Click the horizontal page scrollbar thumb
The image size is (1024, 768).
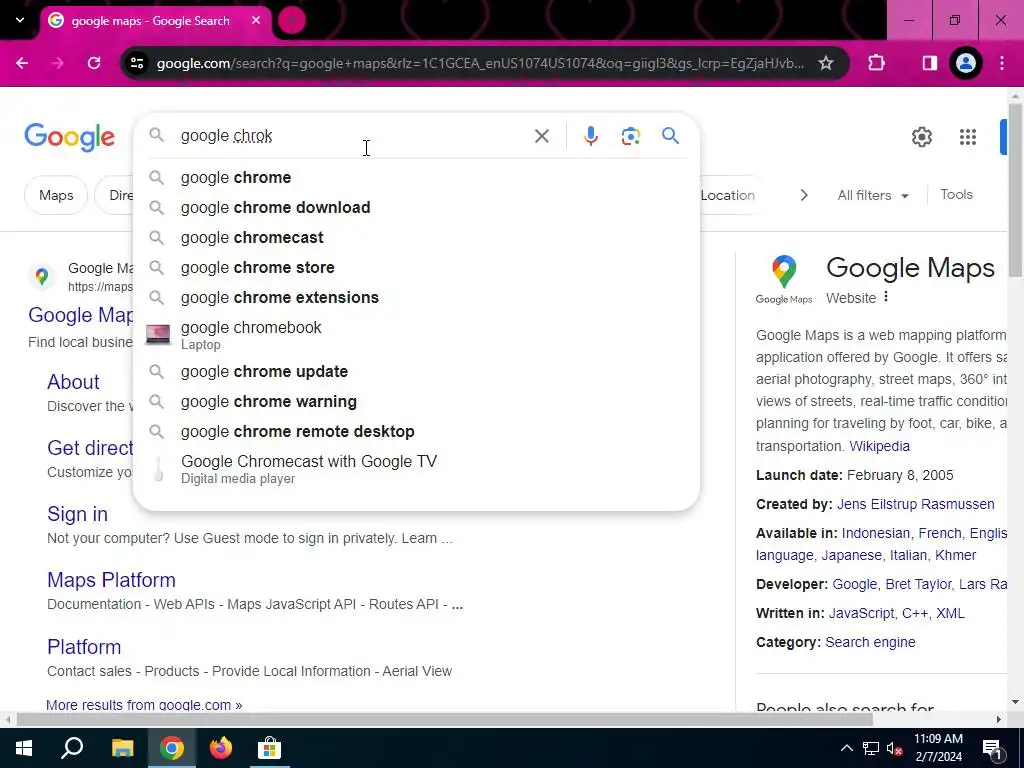[444, 720]
